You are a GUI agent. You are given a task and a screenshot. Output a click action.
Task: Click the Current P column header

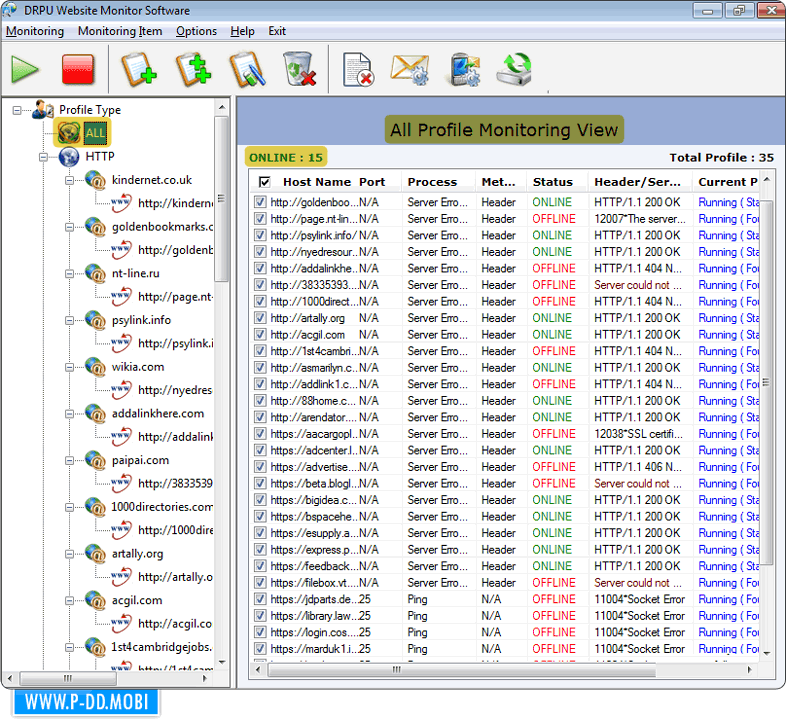[x=727, y=182]
